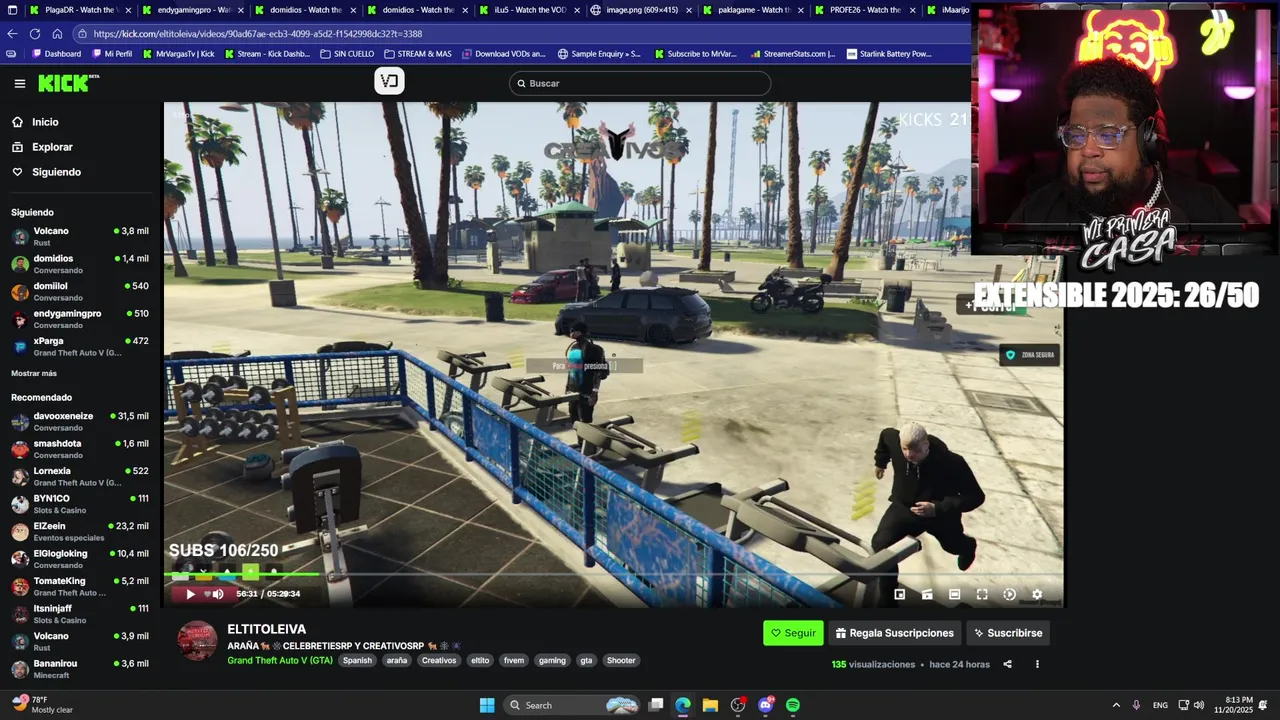Enter fullscreen video mode
This screenshot has width=1280, height=720.
point(982,594)
